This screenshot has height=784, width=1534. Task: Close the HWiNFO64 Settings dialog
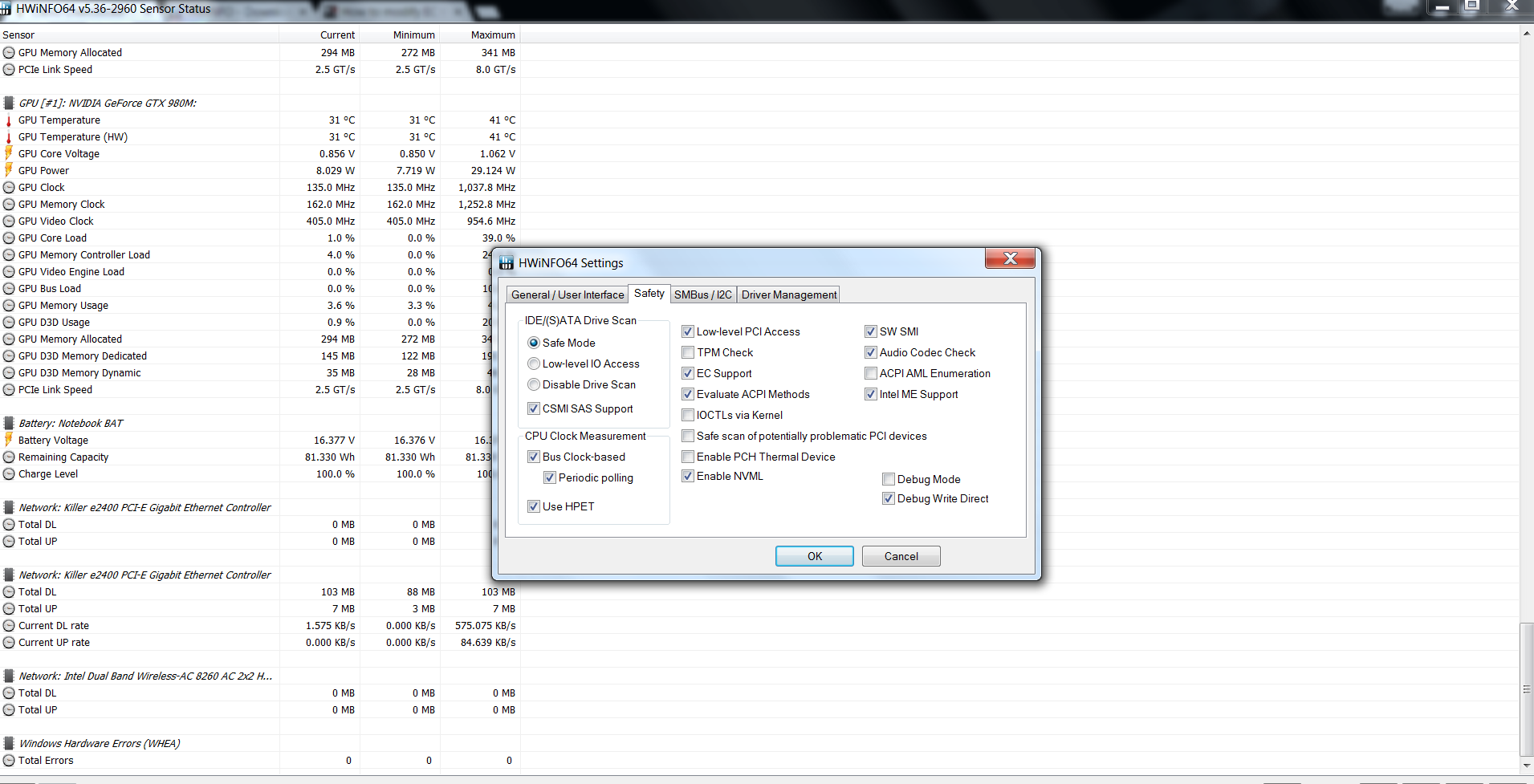[x=1011, y=258]
